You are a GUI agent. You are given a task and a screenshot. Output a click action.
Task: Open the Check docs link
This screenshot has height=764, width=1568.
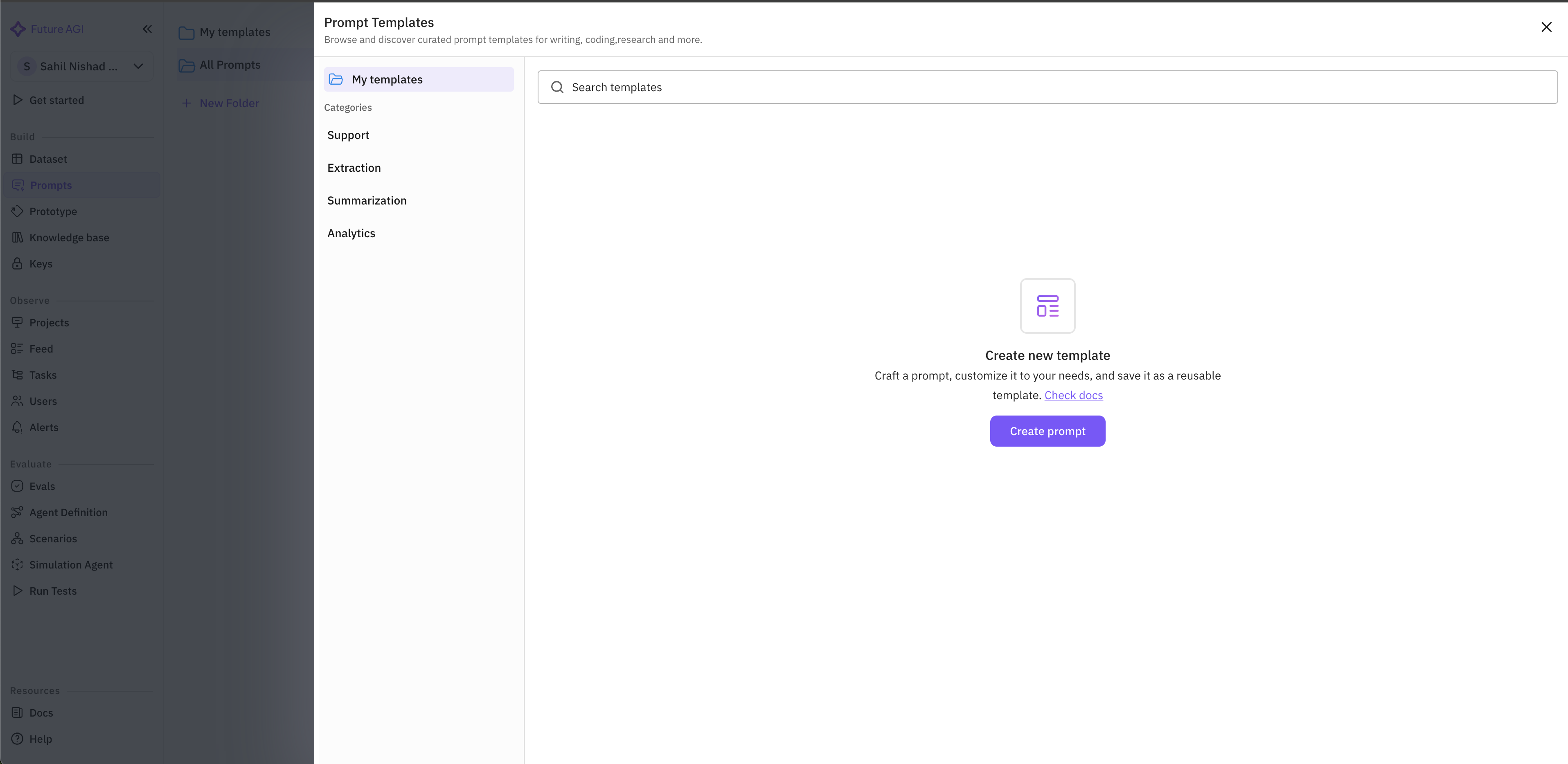coord(1073,395)
